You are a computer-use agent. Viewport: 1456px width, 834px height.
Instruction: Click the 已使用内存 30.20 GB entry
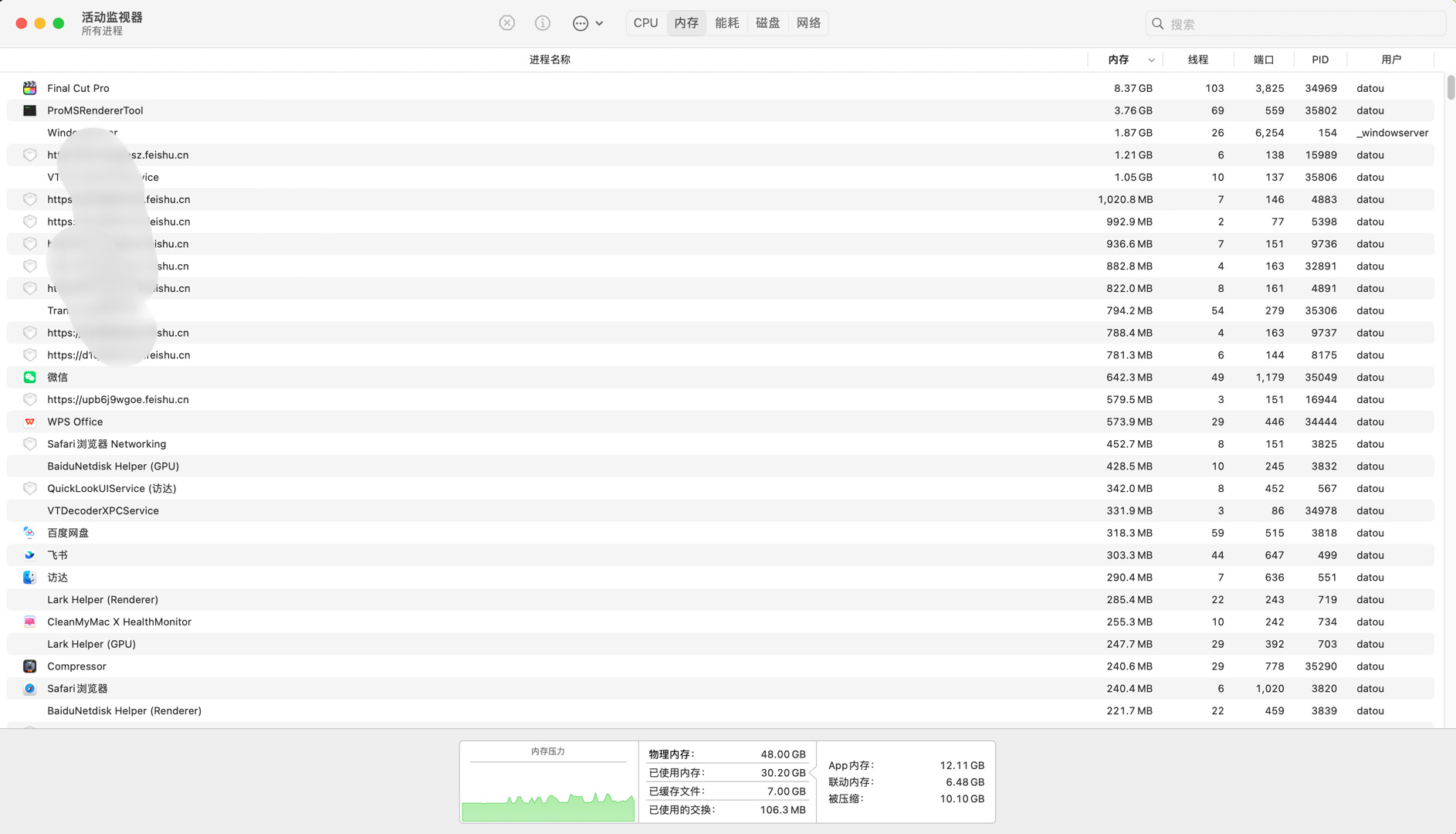[726, 773]
